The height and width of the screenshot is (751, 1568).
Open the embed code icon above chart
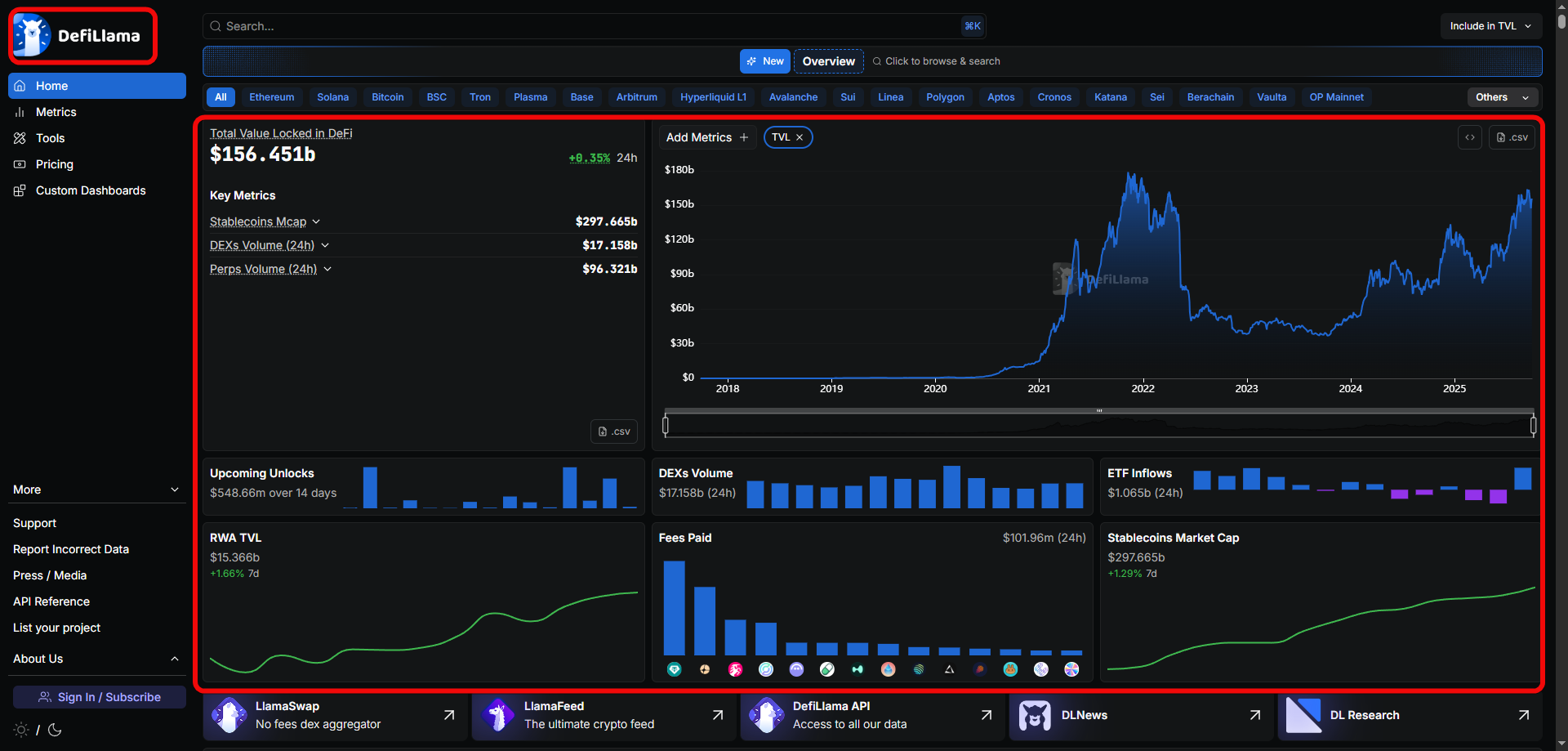1469,137
